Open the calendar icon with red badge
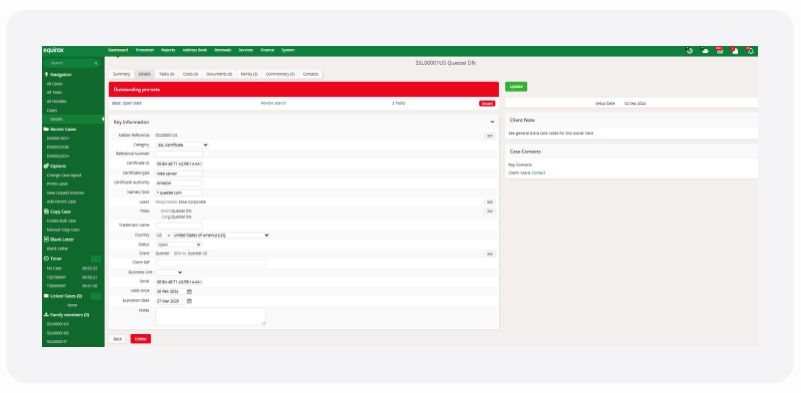Image resolution: width=801 pixels, height=393 pixels. point(719,50)
